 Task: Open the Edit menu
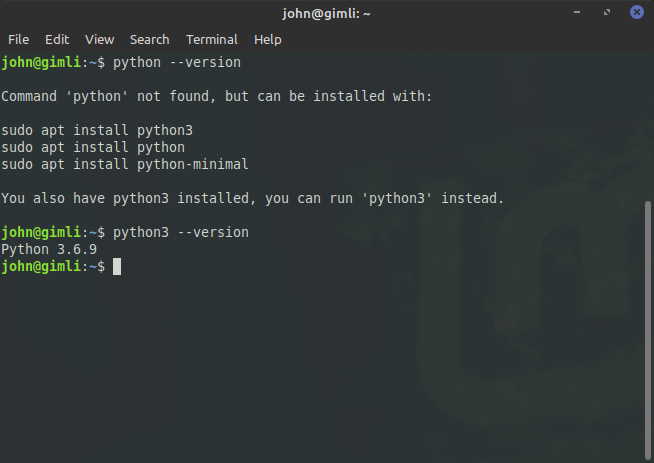pos(57,40)
